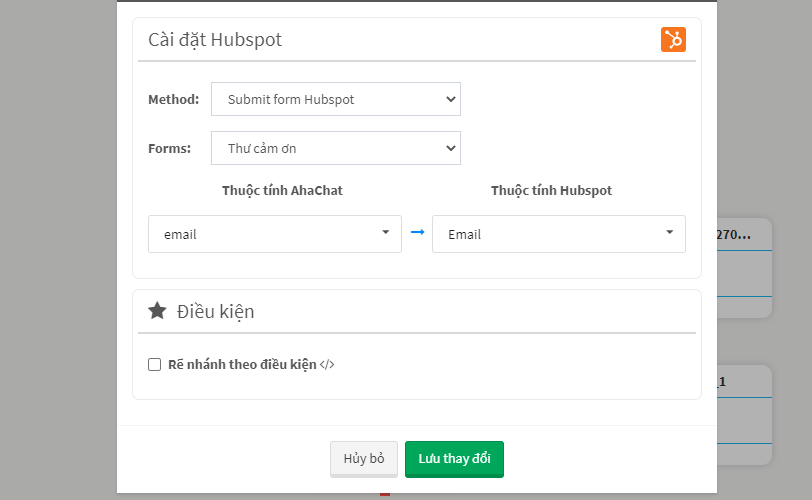The image size is (812, 500).
Task: Click the Hủy bỏ cancel button
Action: tap(364, 459)
